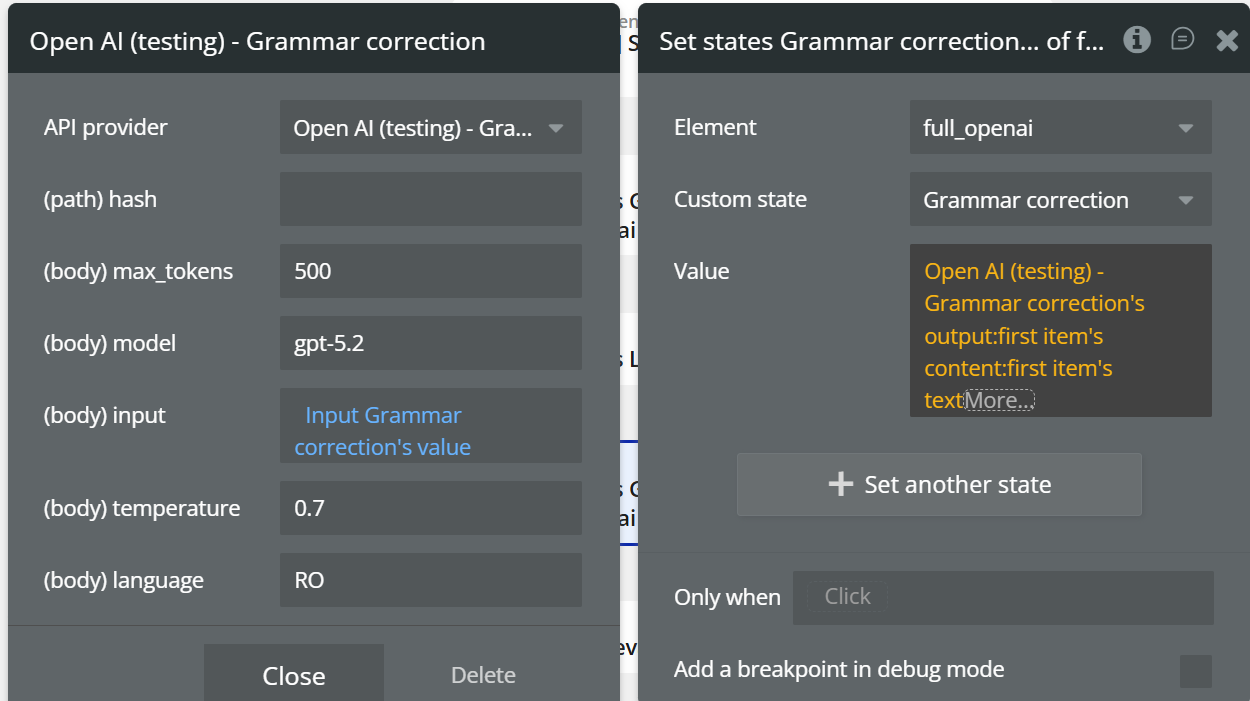
Task: Expand the Element dropdown showing full_openai
Action: [x=1060, y=127]
